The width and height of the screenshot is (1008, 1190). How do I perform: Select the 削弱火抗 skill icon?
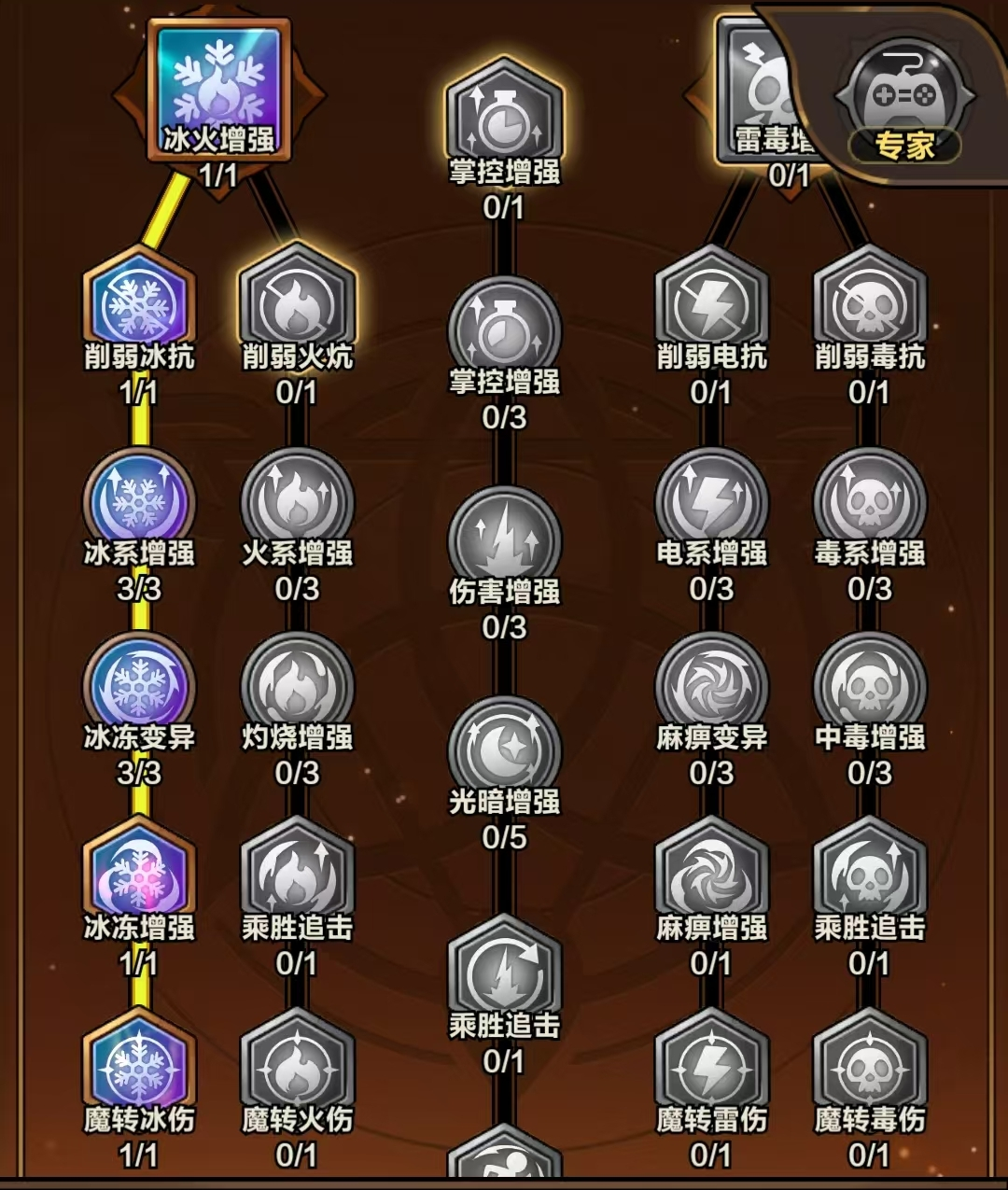pyautogui.click(x=297, y=301)
